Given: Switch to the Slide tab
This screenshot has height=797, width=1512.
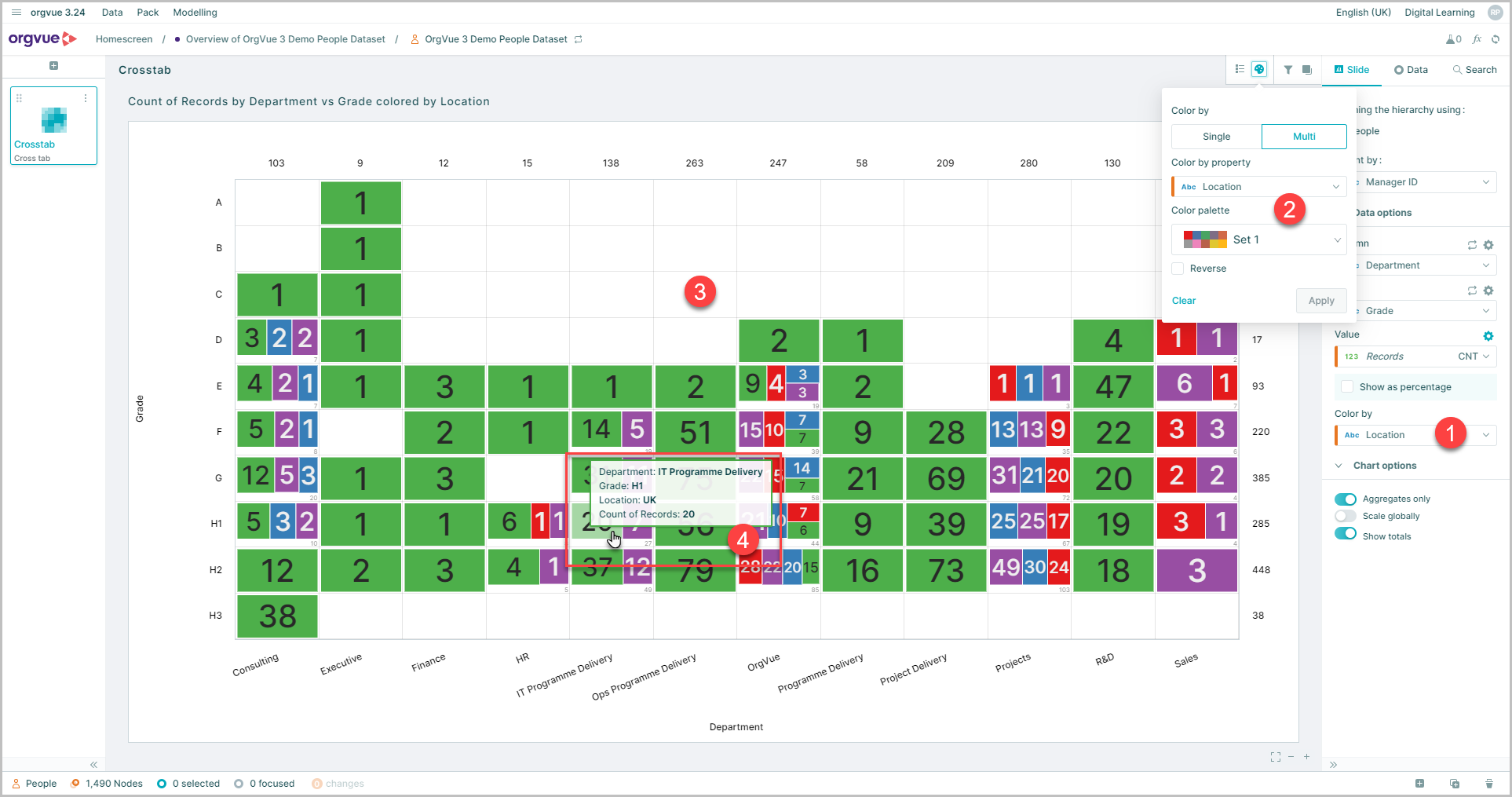Looking at the screenshot, I should pos(1352,70).
